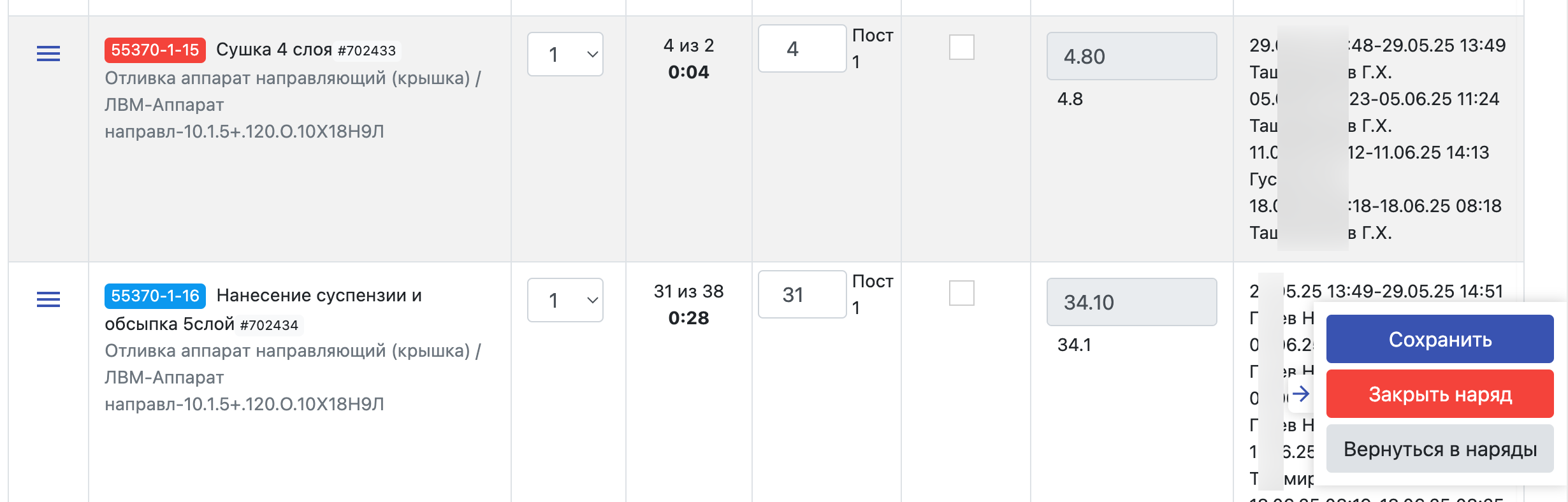Click Вернуться в наряды
Image resolution: width=1568 pixels, height=502 pixels.
(x=1440, y=448)
